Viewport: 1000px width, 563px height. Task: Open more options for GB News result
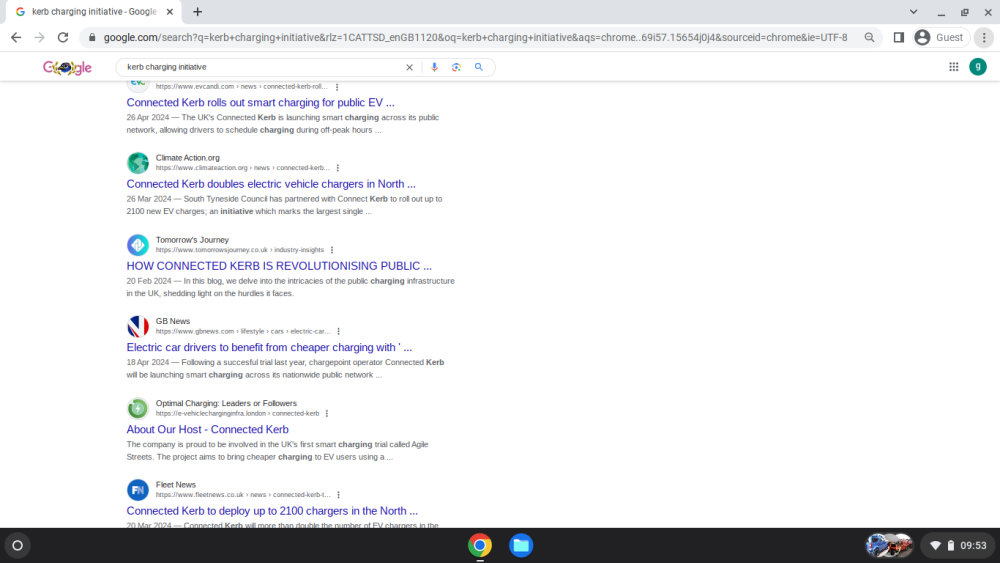coord(338,332)
